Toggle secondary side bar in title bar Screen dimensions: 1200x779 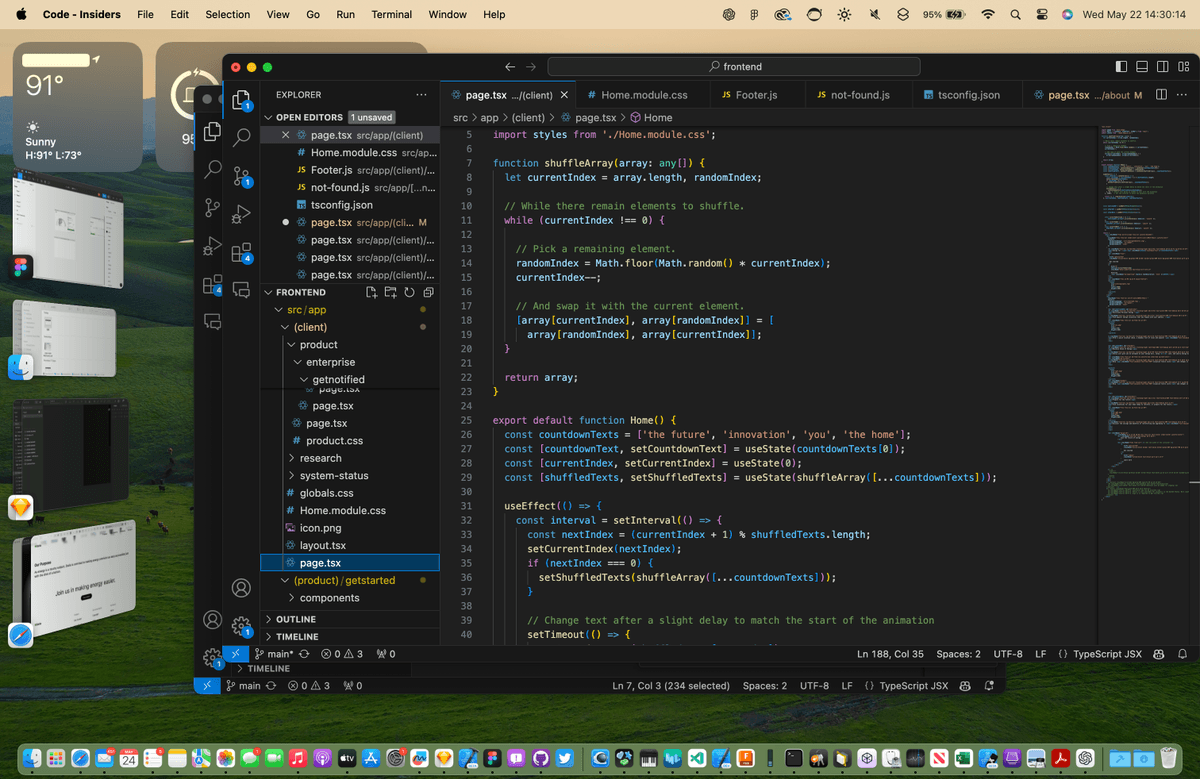(1163, 67)
